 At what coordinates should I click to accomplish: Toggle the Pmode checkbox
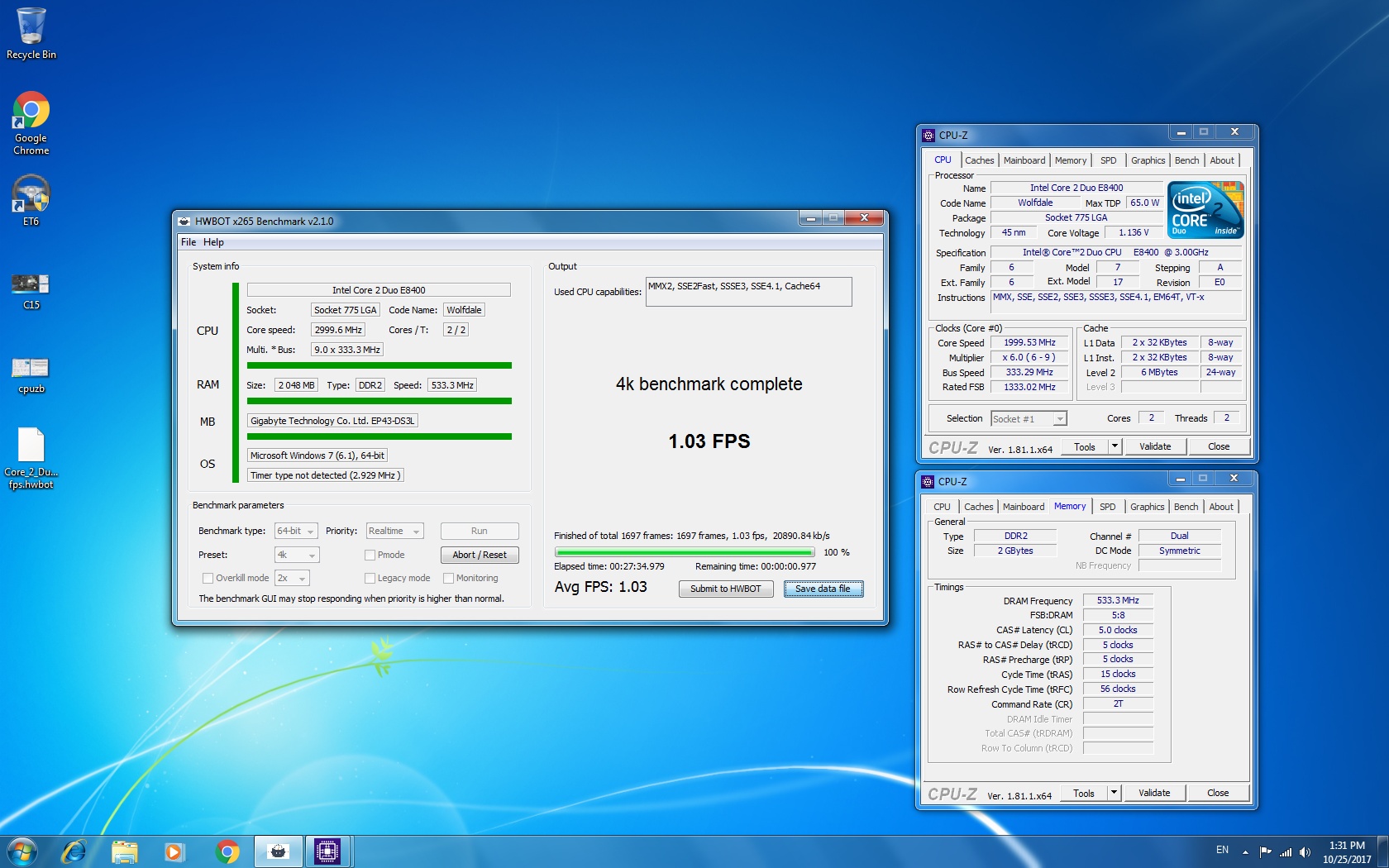(x=370, y=555)
